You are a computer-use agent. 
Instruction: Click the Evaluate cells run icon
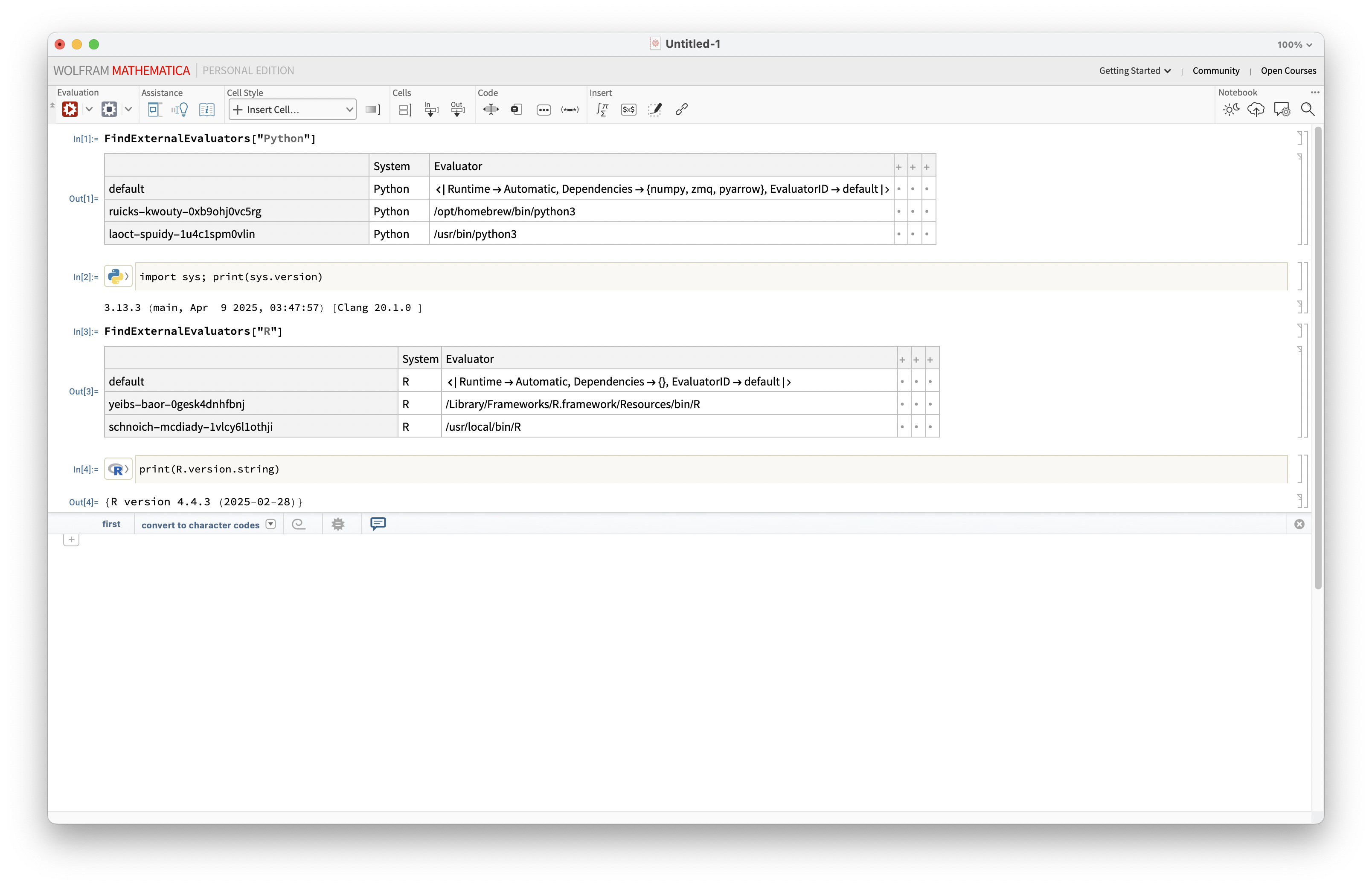70,110
